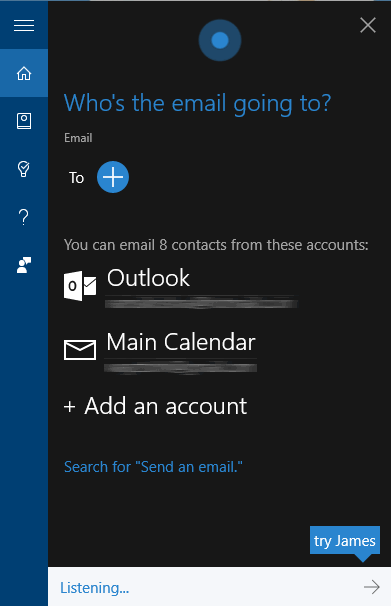The width and height of the screenshot is (391, 606).
Task: Click Add an account
Action: [155, 406]
